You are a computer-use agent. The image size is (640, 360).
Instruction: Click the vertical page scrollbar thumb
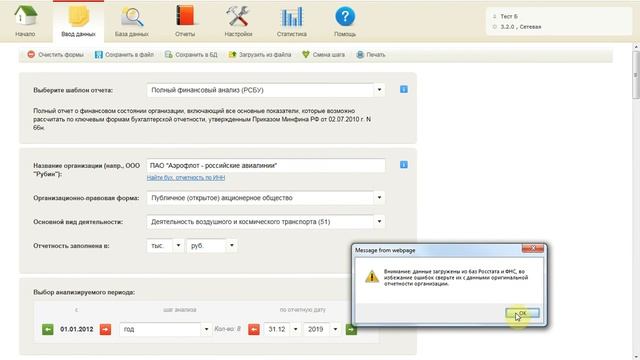click(636, 74)
